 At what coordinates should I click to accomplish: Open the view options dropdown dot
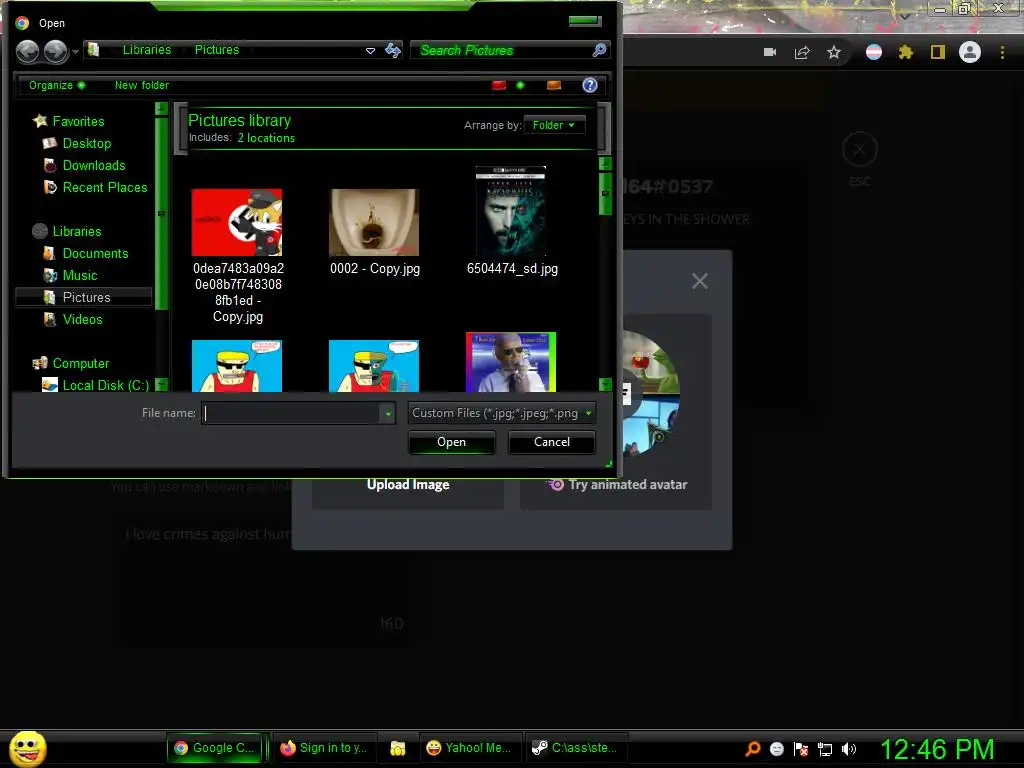tap(520, 85)
